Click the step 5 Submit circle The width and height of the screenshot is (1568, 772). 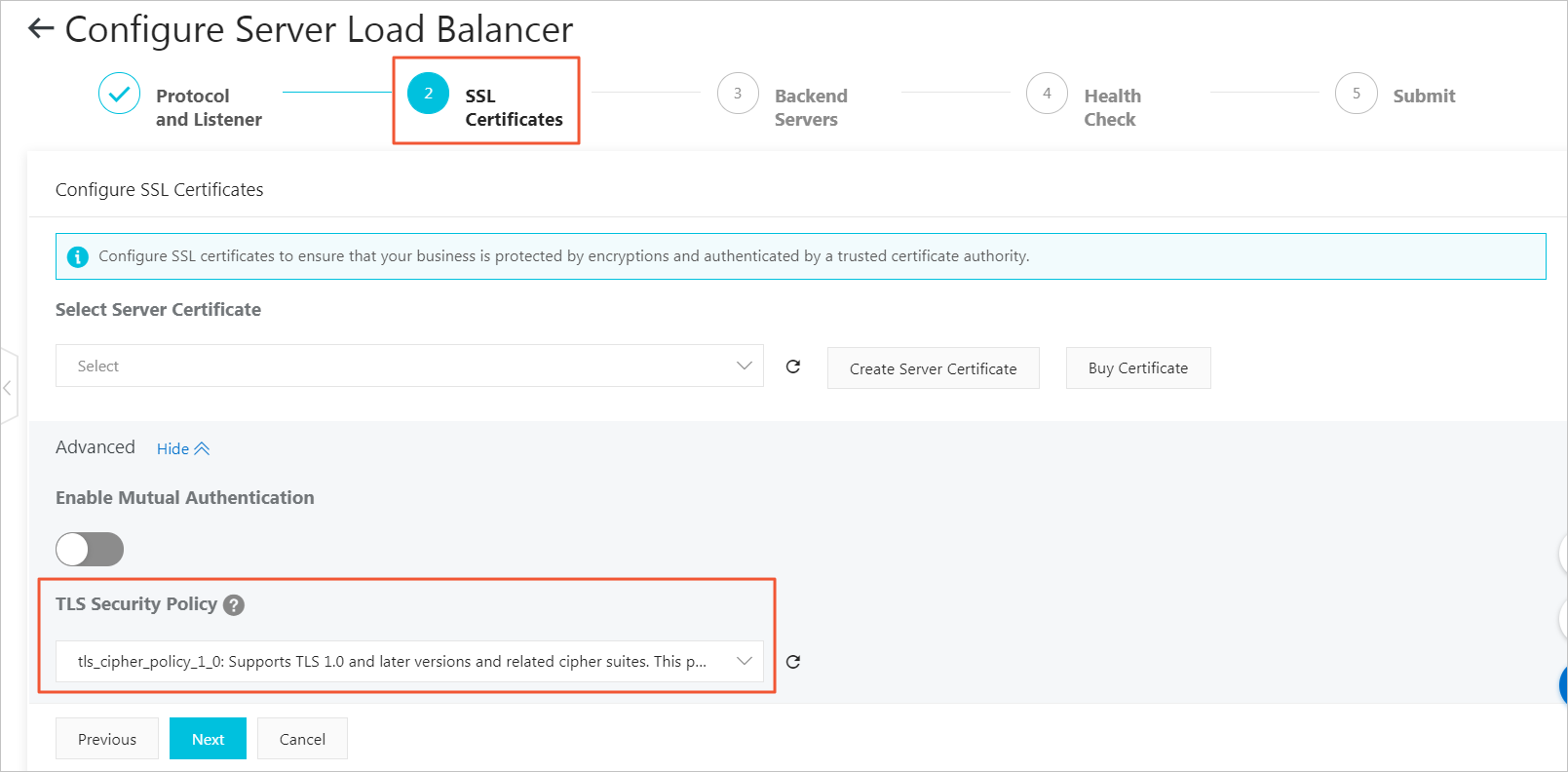click(x=1356, y=95)
